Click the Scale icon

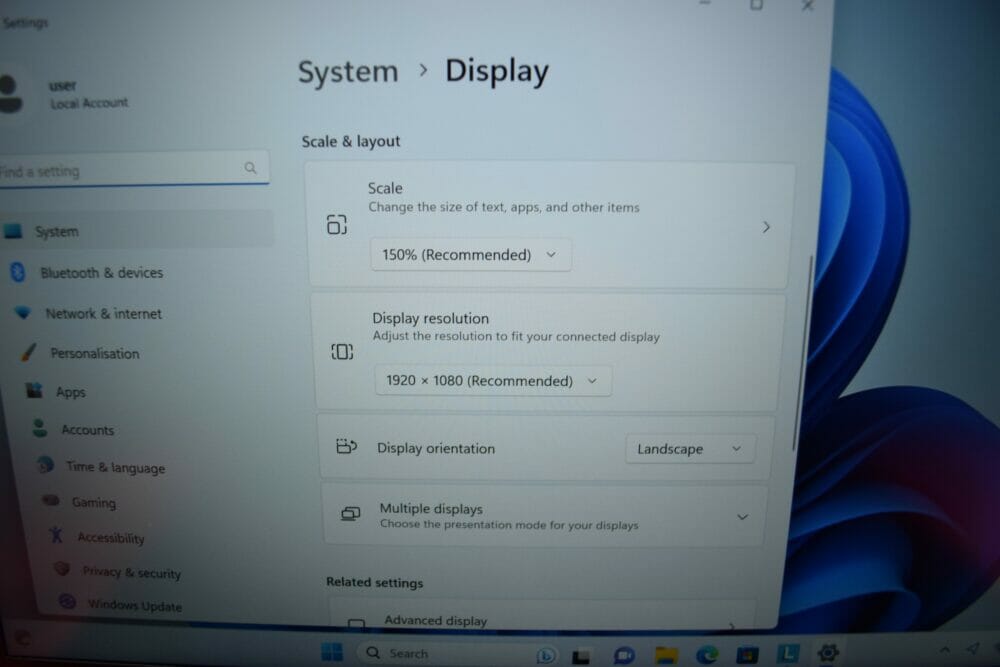337,224
